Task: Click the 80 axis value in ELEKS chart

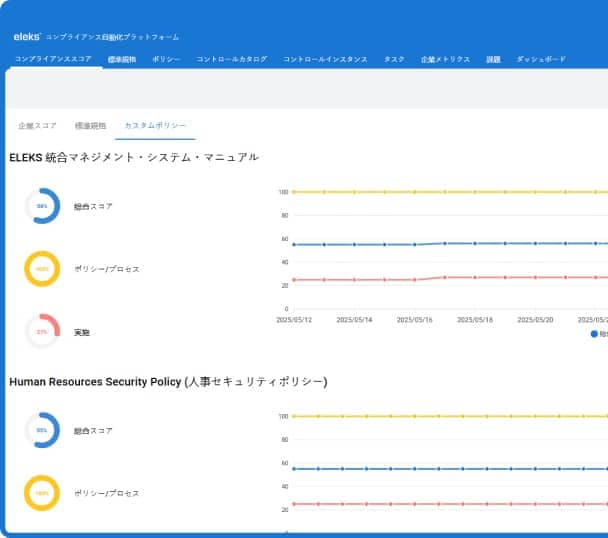Action: 285,215
